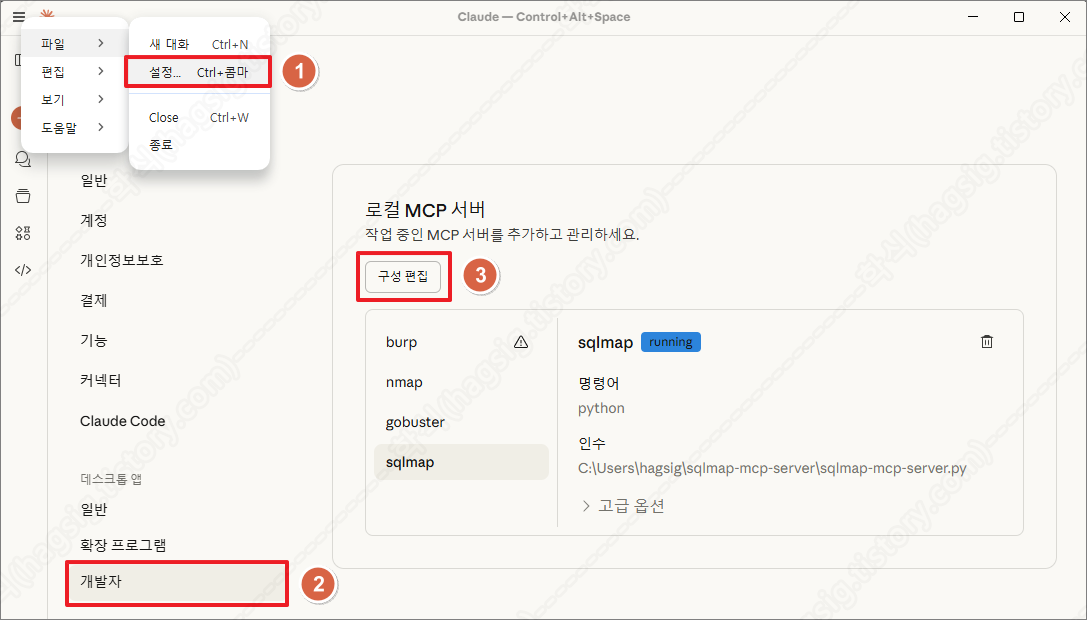Click the sqlmap-mcp-server.py argument path
Viewport: 1087px width, 620px height.
(772, 468)
